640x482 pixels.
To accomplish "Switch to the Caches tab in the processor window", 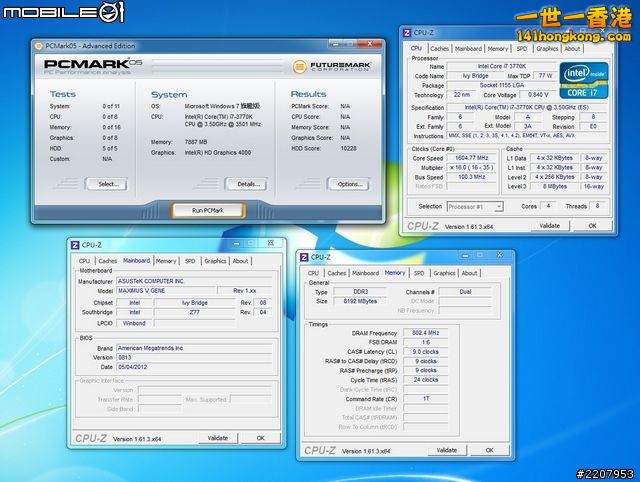I will pos(439,48).
